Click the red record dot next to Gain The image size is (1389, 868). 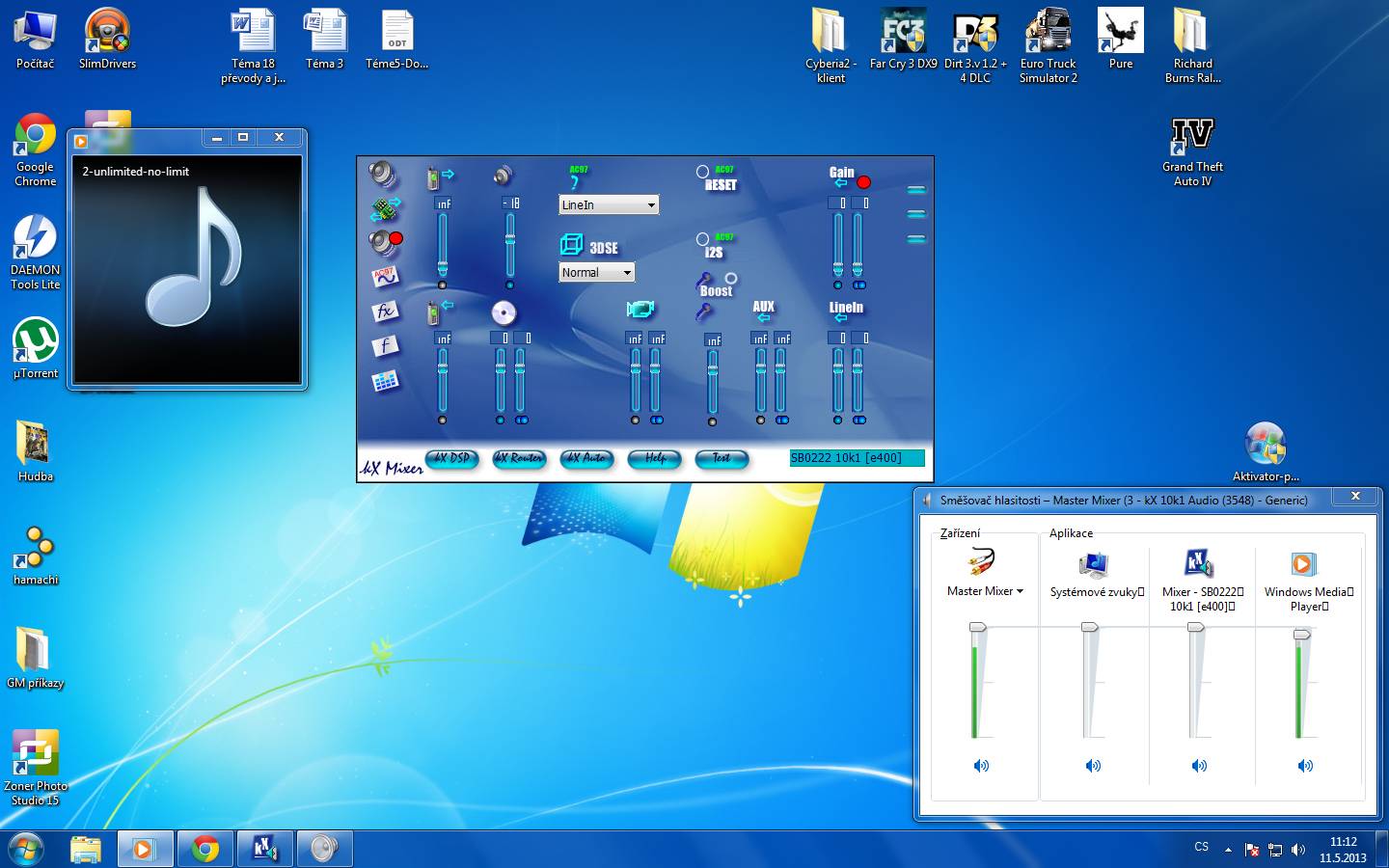tap(863, 182)
